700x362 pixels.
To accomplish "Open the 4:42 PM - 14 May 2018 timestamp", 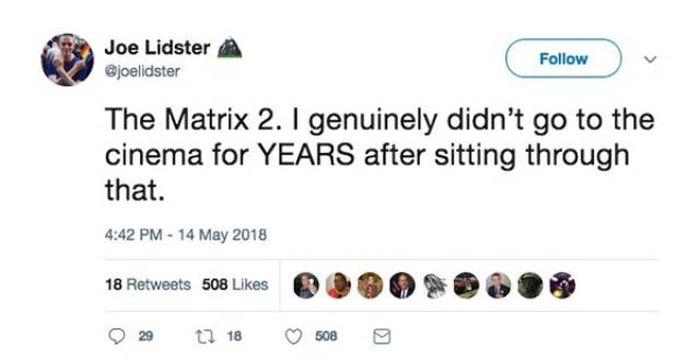I will 186,234.
